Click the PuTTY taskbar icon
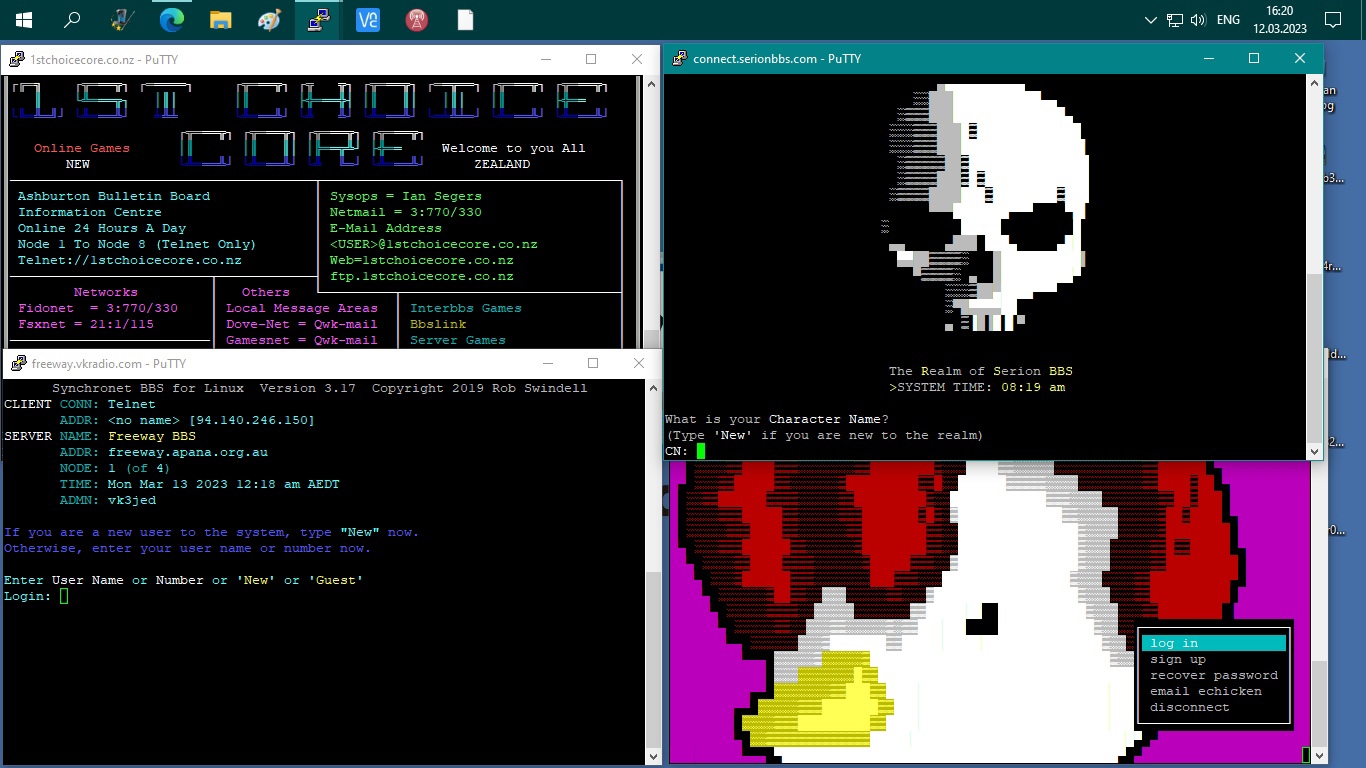 point(319,20)
